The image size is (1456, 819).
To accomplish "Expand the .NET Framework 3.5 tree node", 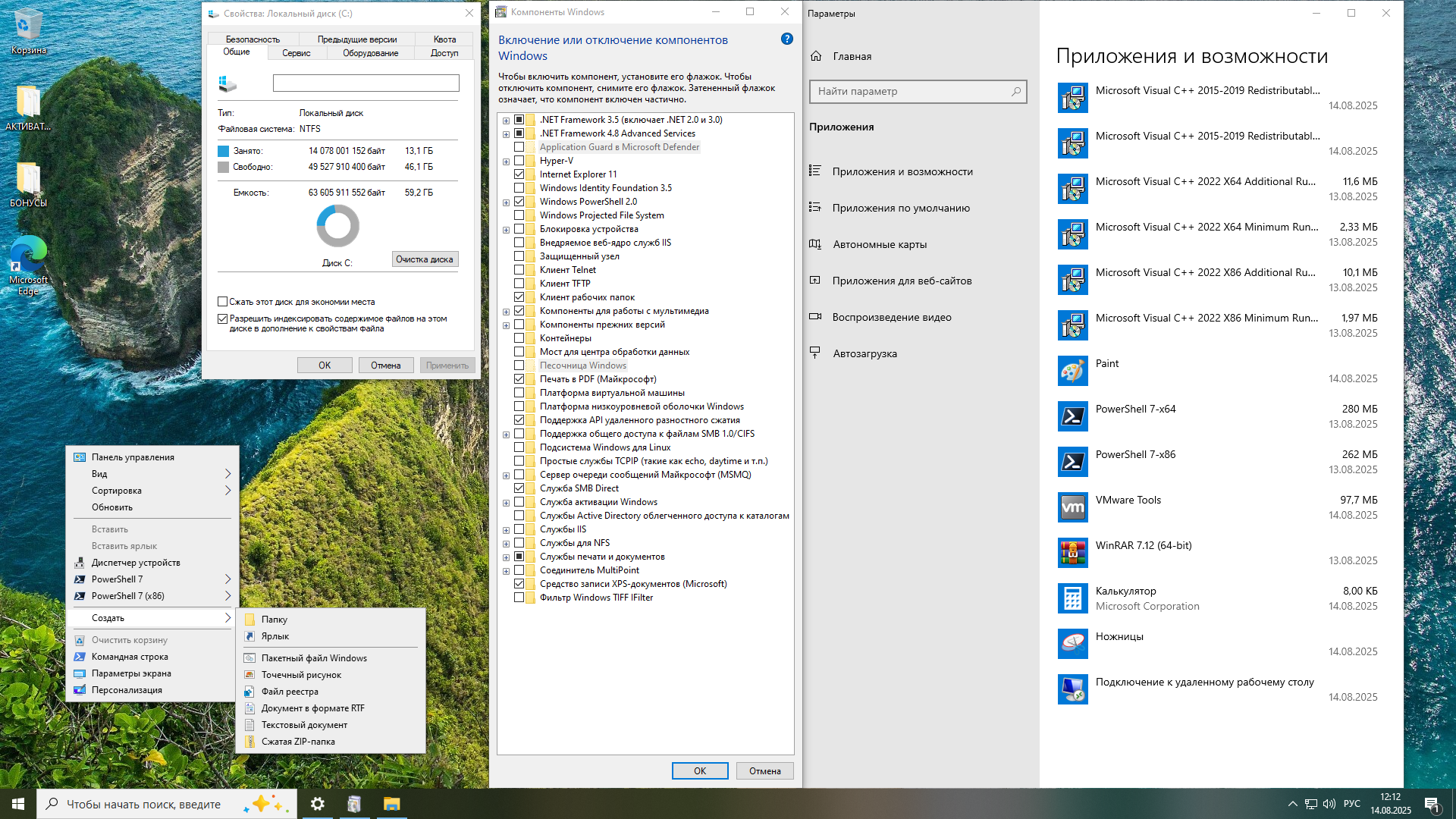I will coord(506,120).
